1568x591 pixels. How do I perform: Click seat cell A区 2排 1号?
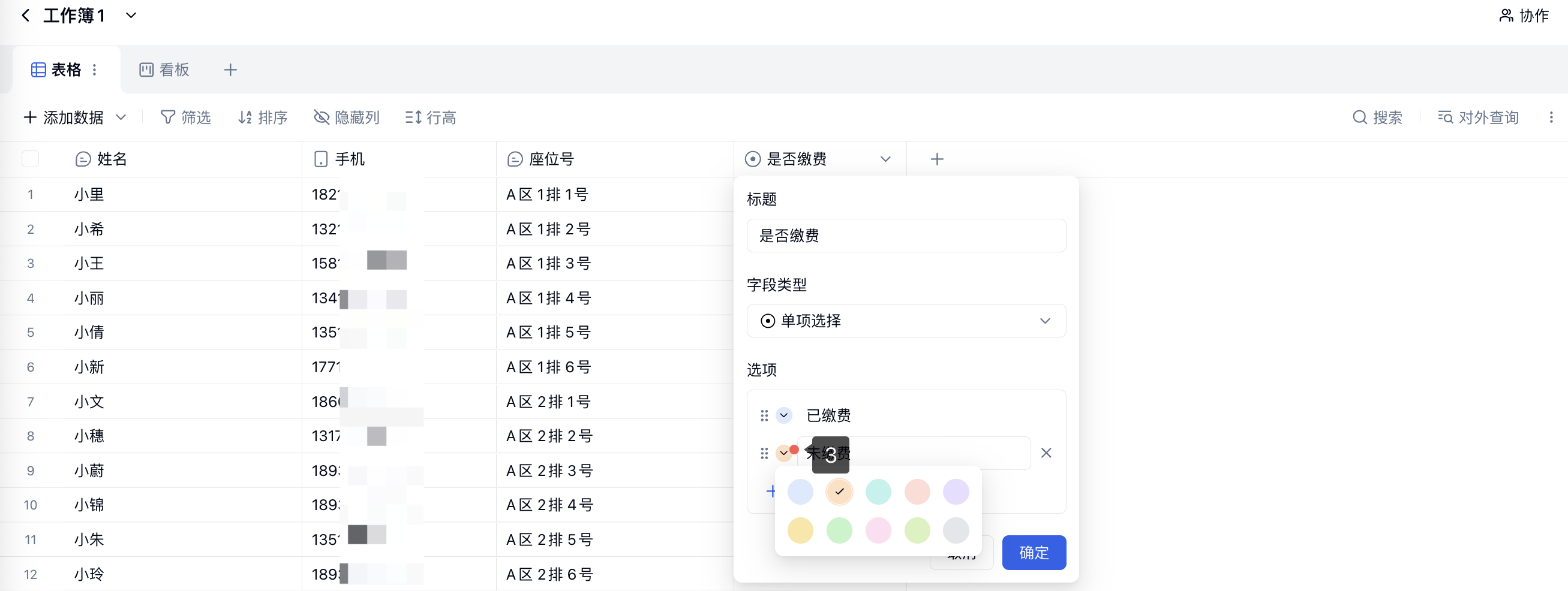[615, 402]
